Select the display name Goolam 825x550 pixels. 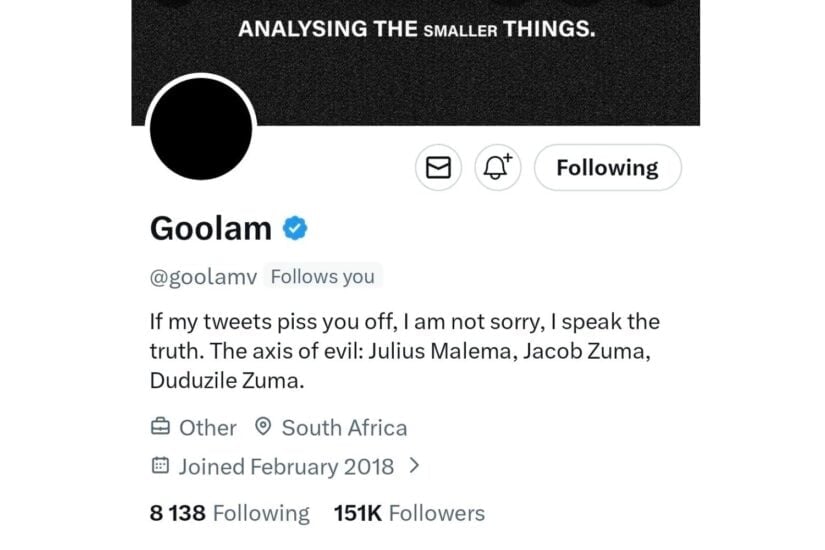tap(211, 229)
